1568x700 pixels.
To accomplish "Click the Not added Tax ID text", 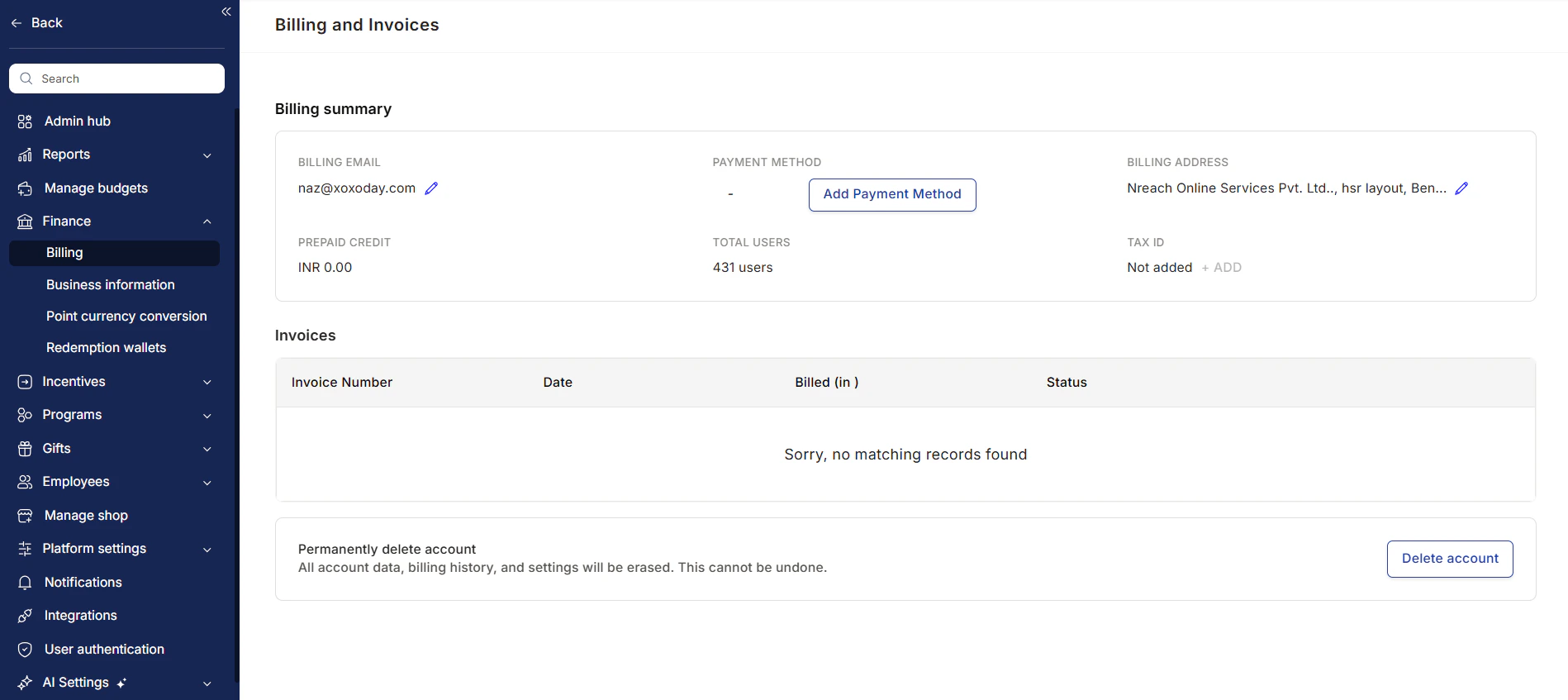I will click(x=1160, y=267).
